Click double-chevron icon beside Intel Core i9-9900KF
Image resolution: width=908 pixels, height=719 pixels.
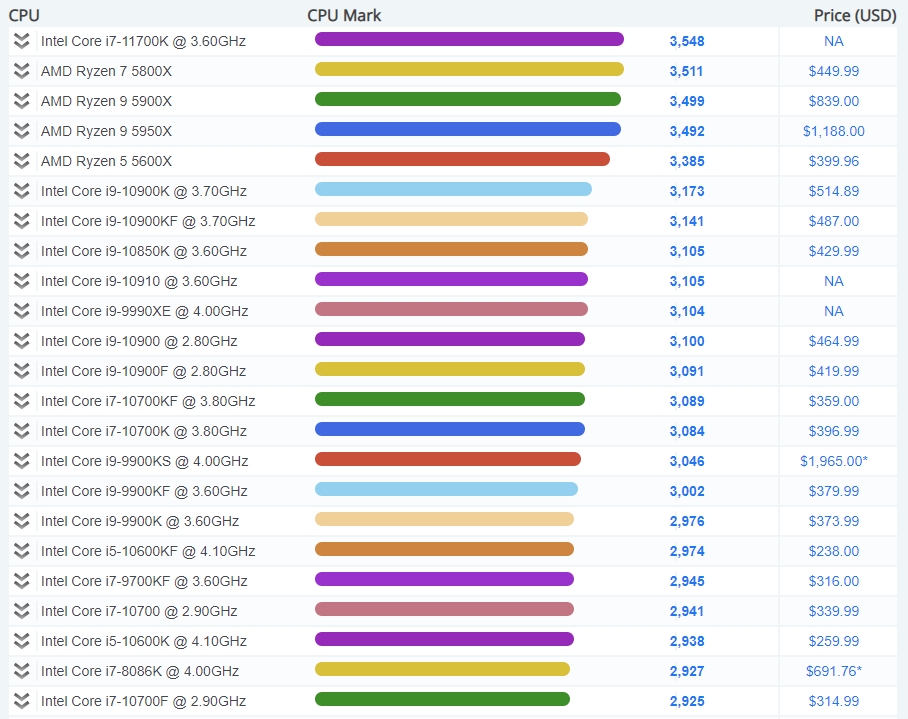point(21,491)
